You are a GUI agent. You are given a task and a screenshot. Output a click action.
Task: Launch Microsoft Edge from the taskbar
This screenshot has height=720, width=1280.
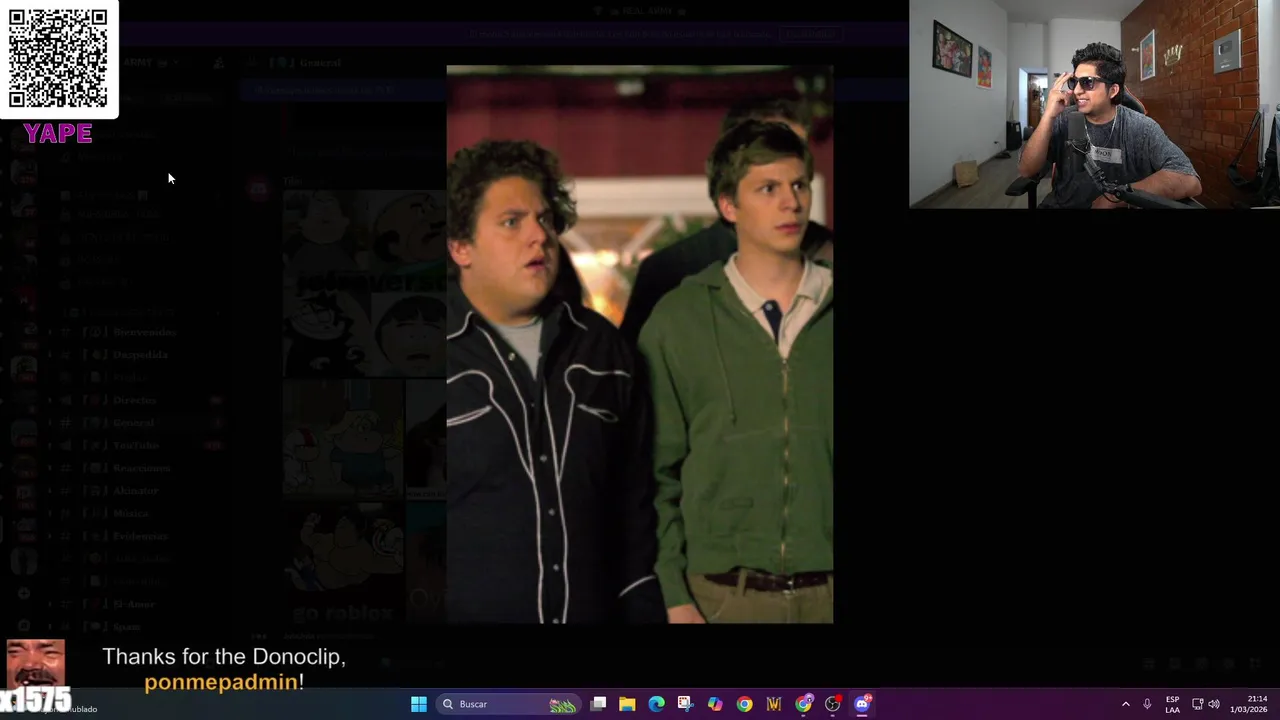(x=656, y=704)
